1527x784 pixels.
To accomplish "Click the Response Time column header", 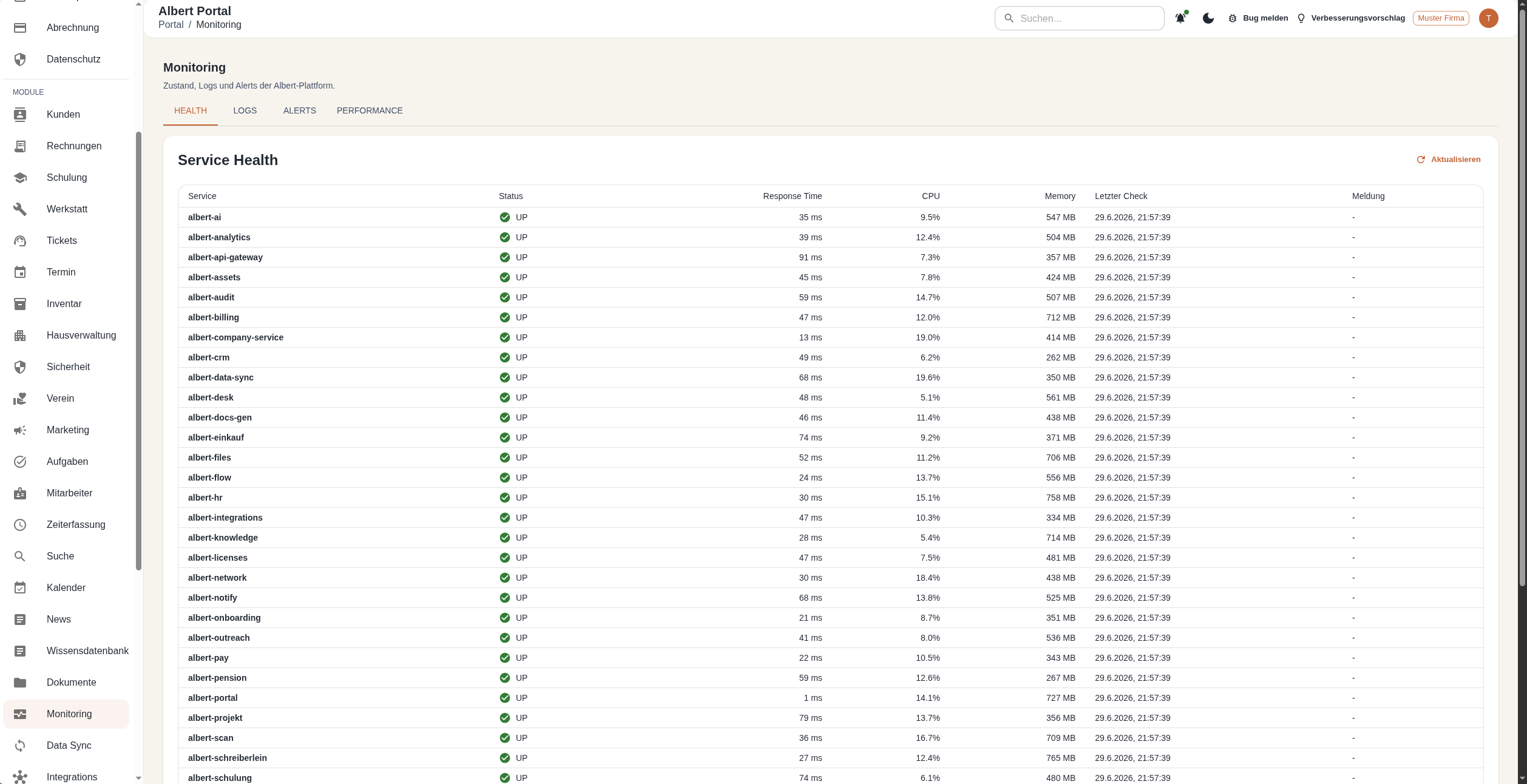I will pyautogui.click(x=793, y=196).
